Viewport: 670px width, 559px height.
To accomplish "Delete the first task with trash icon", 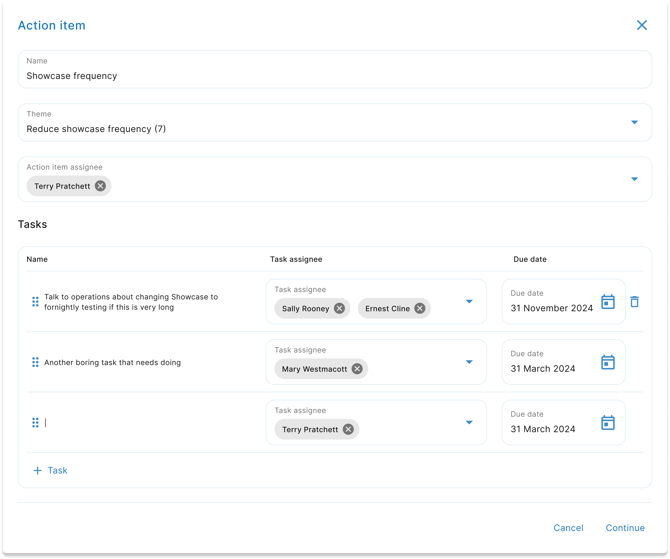I will [x=635, y=302].
